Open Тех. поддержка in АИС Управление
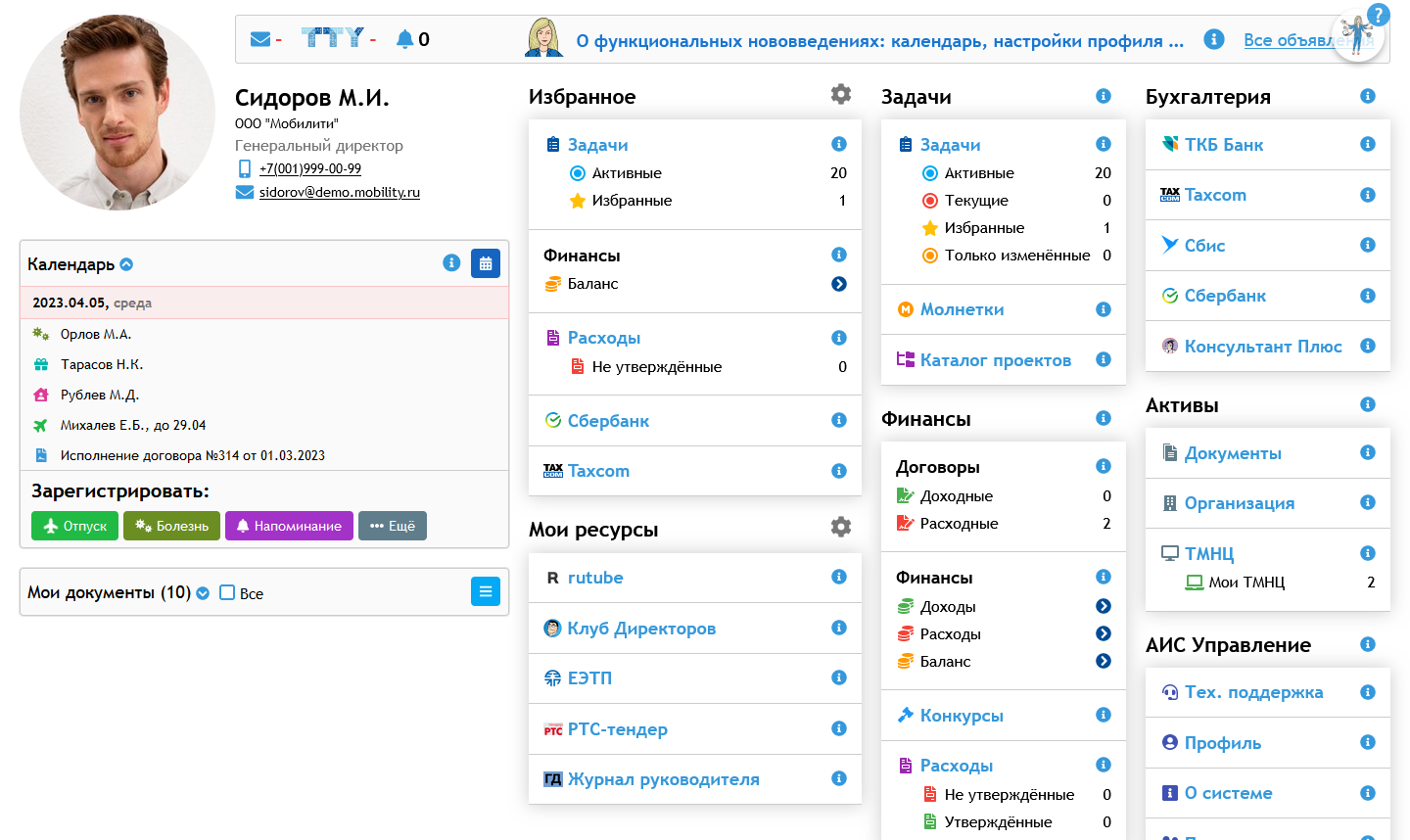The width and height of the screenshot is (1410, 840). click(x=1253, y=692)
